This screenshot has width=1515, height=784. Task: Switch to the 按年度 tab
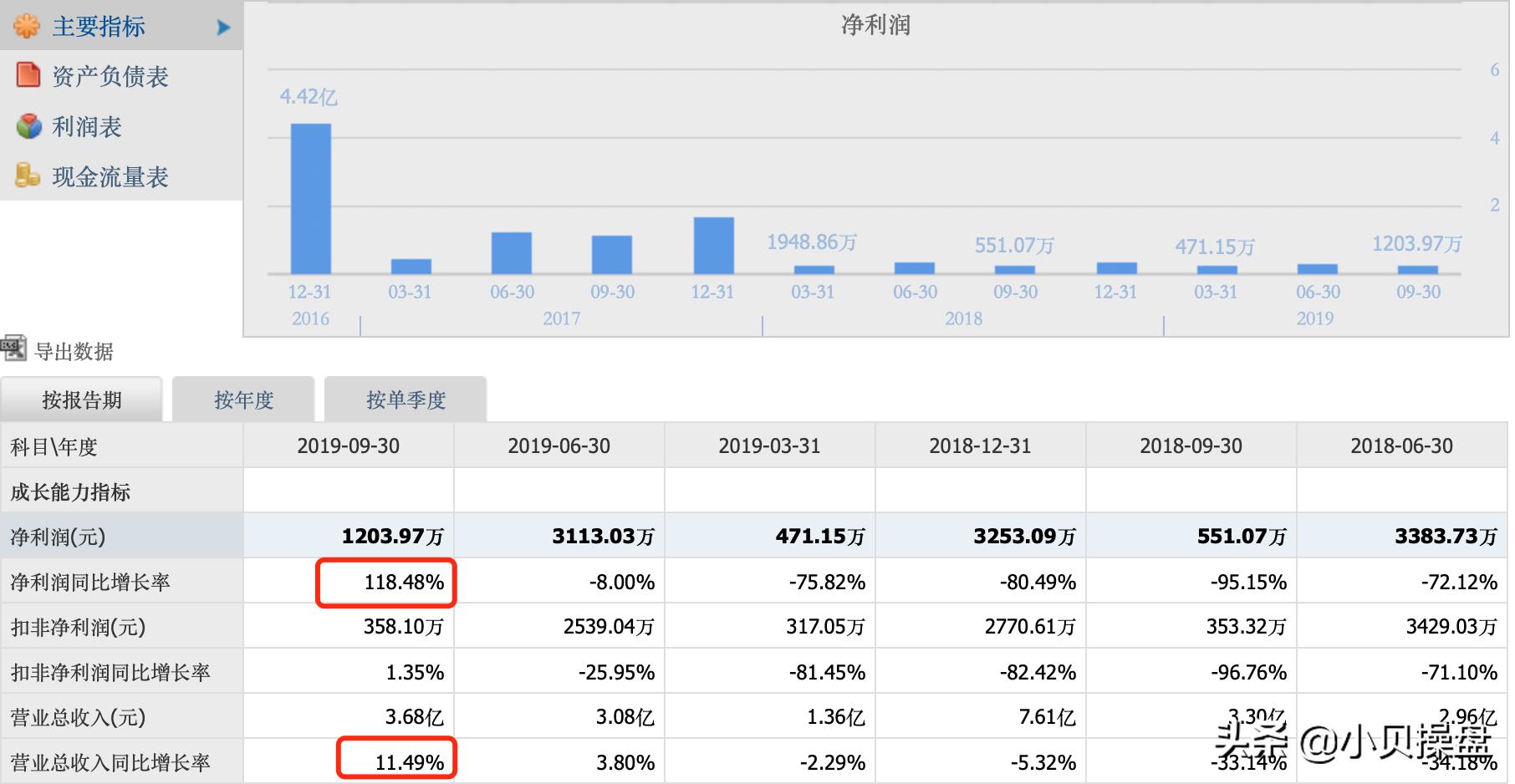click(243, 400)
